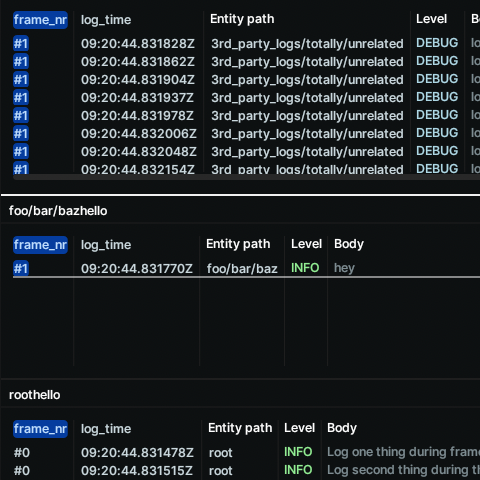The width and height of the screenshot is (480, 480).
Task: Select #1 frame link at 09:20:44.831904Z
Action: tap(21, 80)
